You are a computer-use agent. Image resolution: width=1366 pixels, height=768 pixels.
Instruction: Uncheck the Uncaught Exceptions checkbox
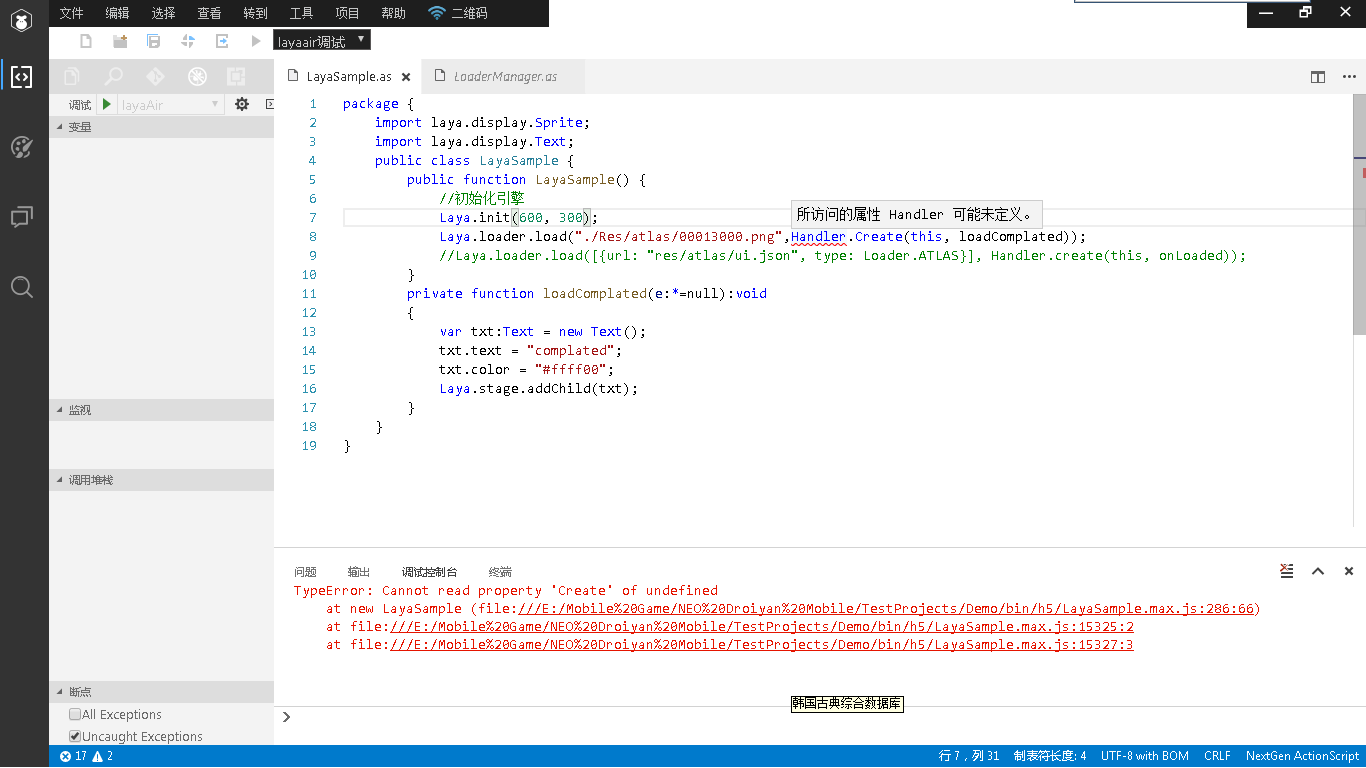(75, 737)
